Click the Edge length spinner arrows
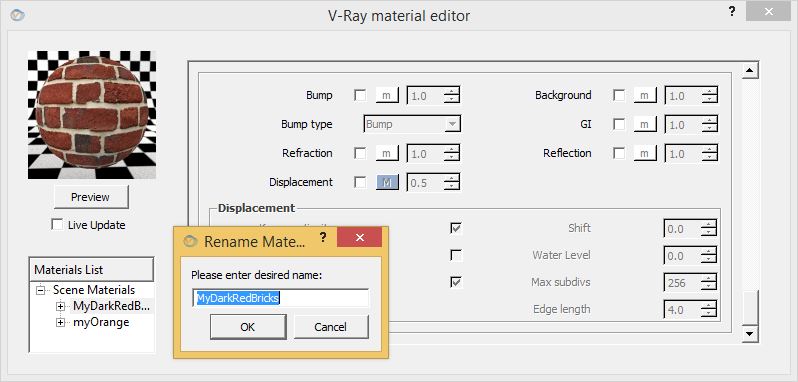This screenshot has height=382, width=798. coord(708,309)
